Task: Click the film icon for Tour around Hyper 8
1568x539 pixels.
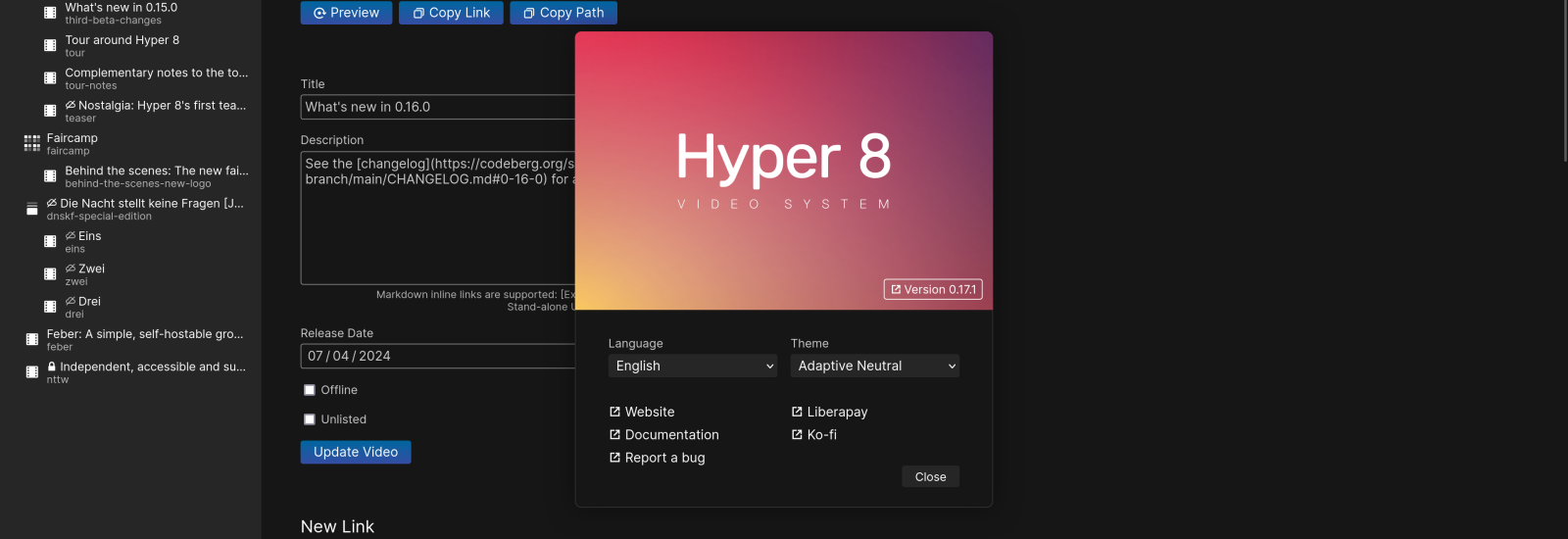Action: coord(50,45)
